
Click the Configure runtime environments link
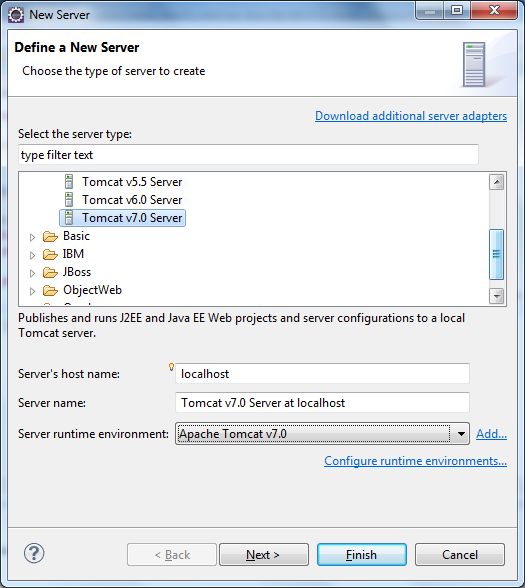416,461
